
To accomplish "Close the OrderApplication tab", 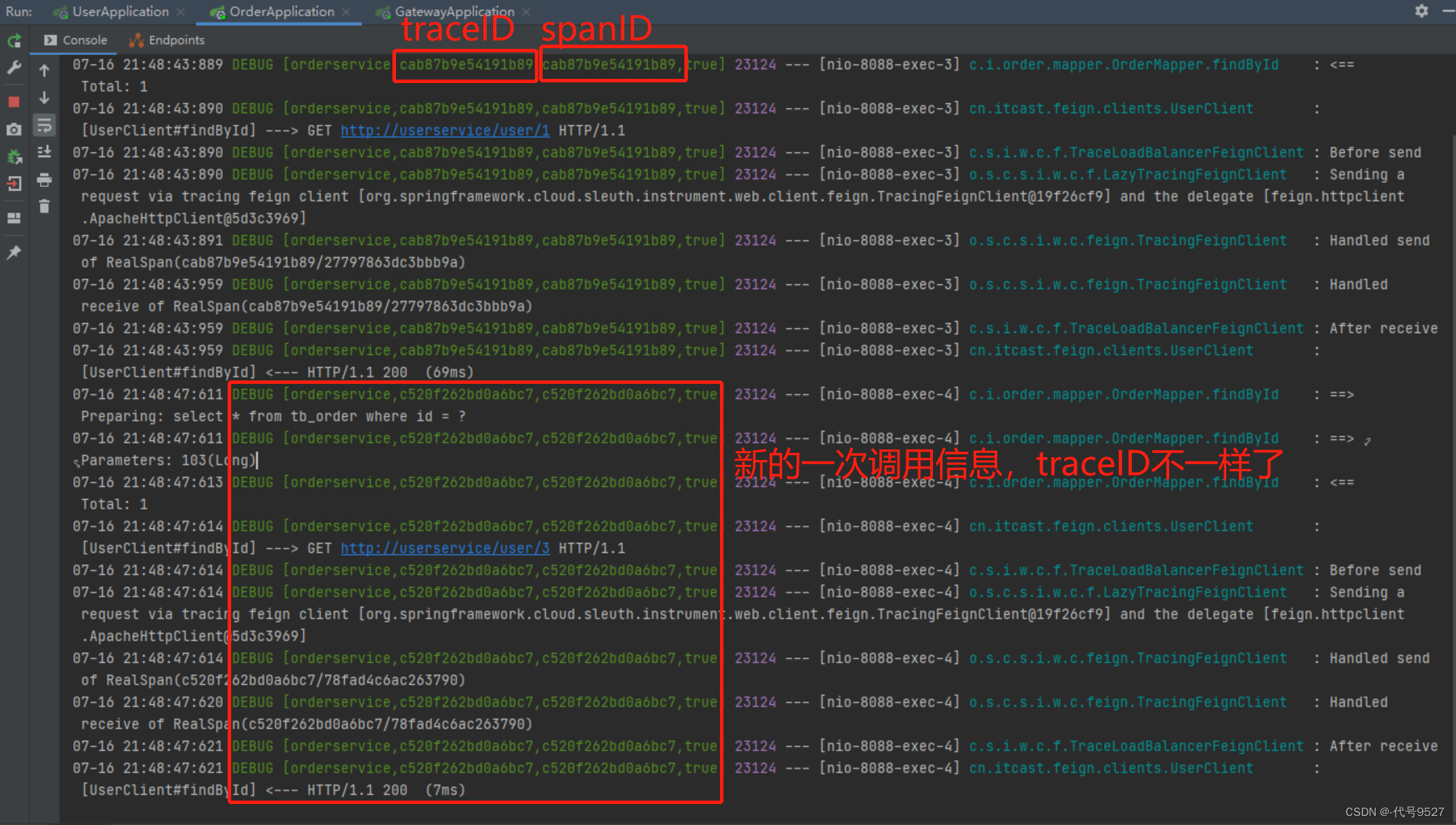I will coord(346,12).
